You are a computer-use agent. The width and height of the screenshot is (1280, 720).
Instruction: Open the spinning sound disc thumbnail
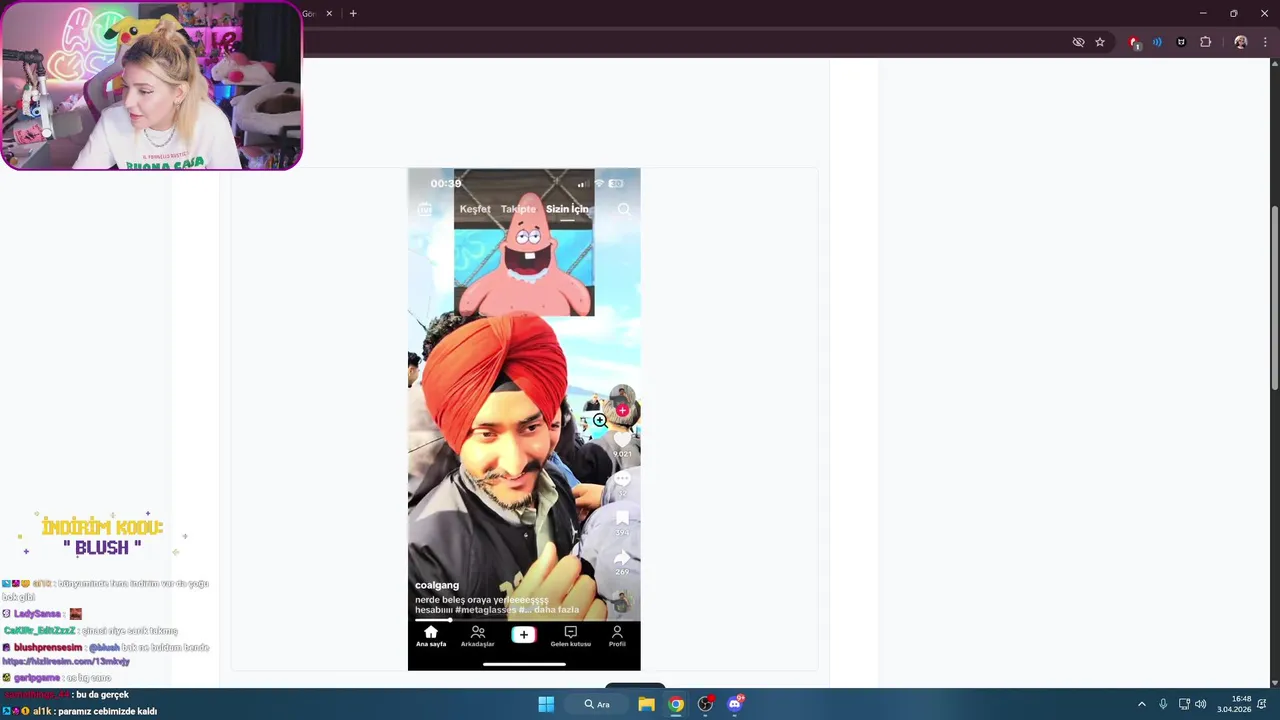(x=622, y=602)
